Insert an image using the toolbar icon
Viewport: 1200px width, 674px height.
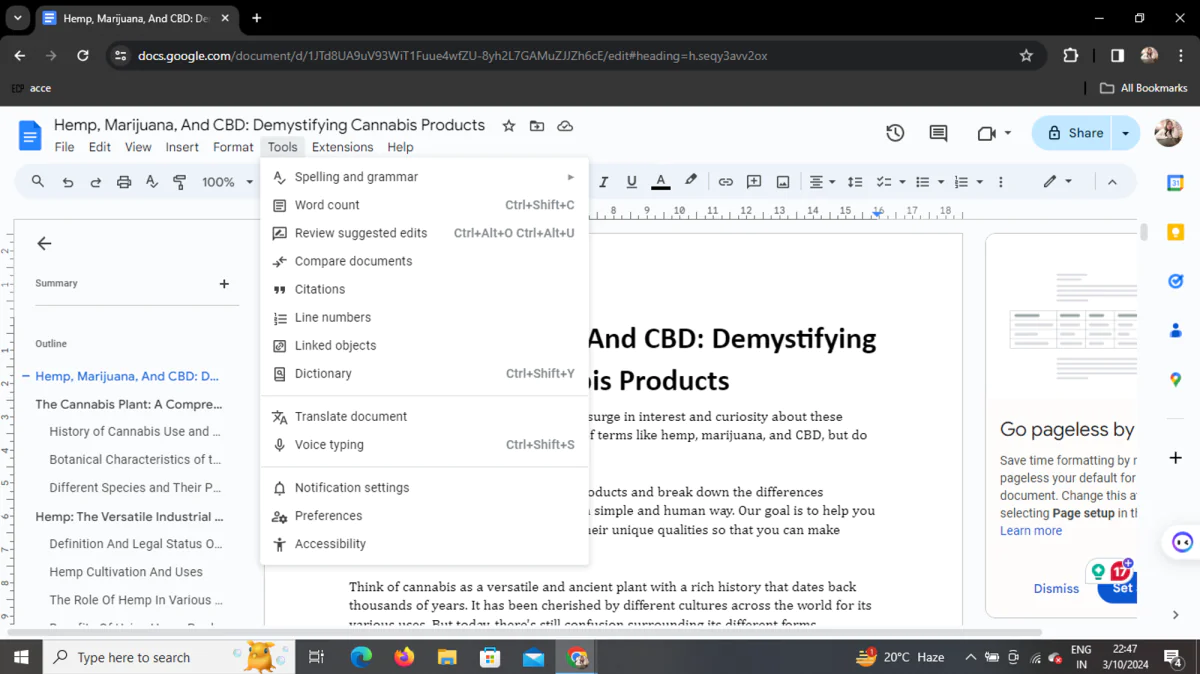[782, 181]
